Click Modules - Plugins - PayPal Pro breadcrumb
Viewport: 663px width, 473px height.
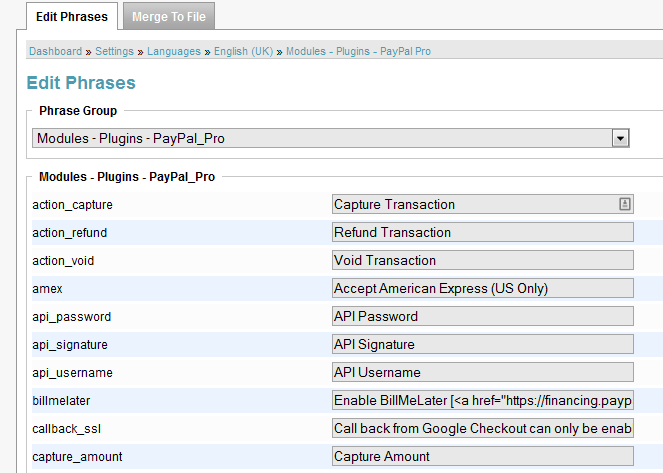point(359,51)
